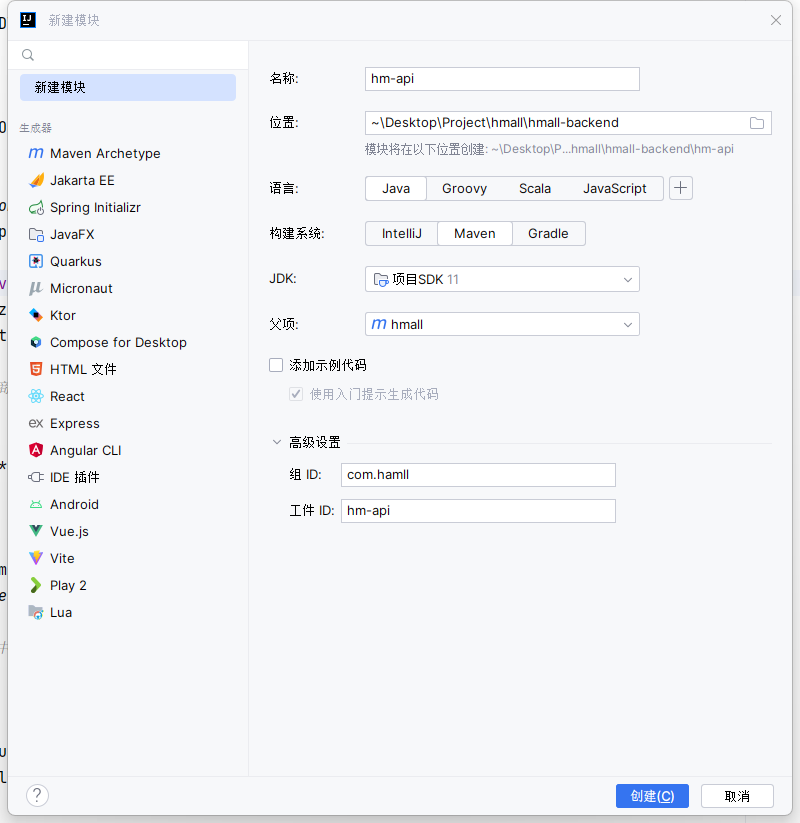Image resolution: width=800 pixels, height=823 pixels.
Task: Focus the 组 ID field com.hamll
Action: pos(478,474)
